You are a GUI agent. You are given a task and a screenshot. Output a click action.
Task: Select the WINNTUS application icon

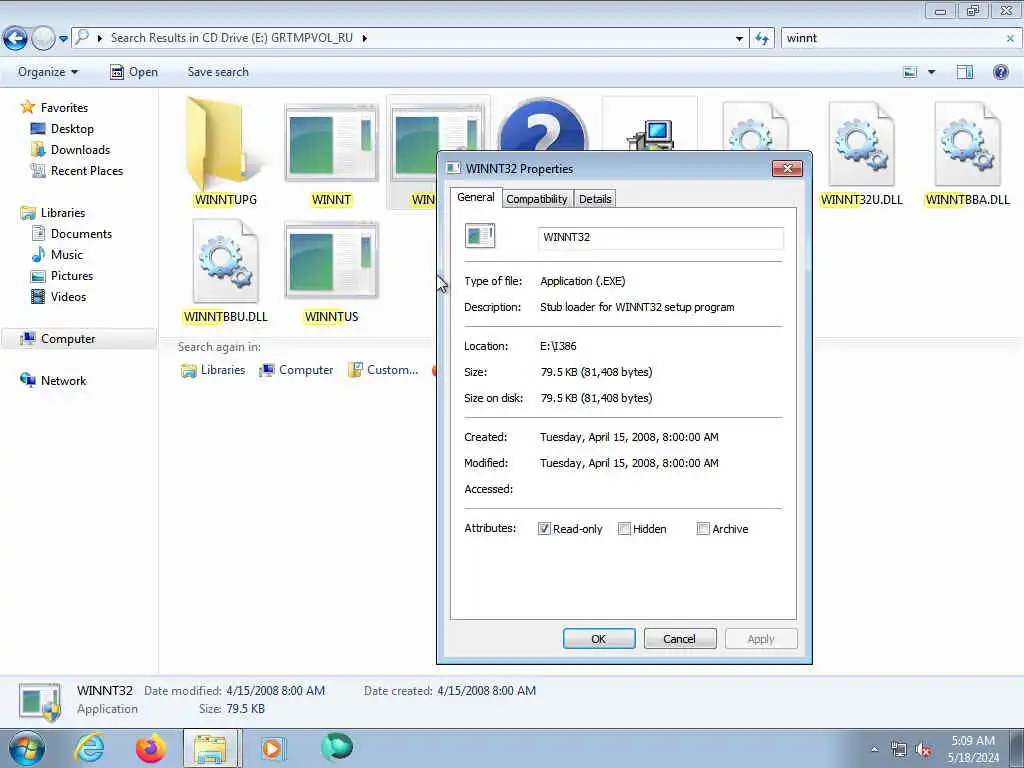coord(331,261)
